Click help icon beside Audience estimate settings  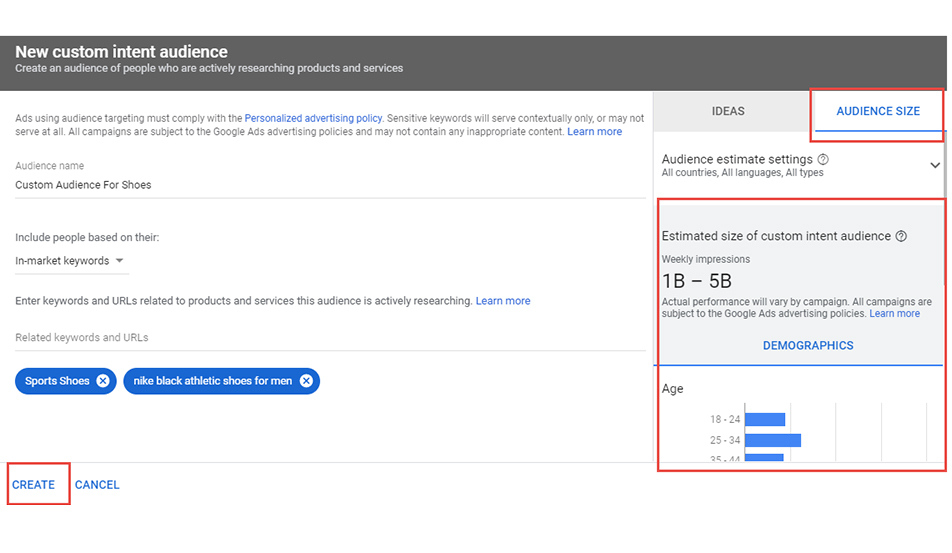(x=823, y=159)
